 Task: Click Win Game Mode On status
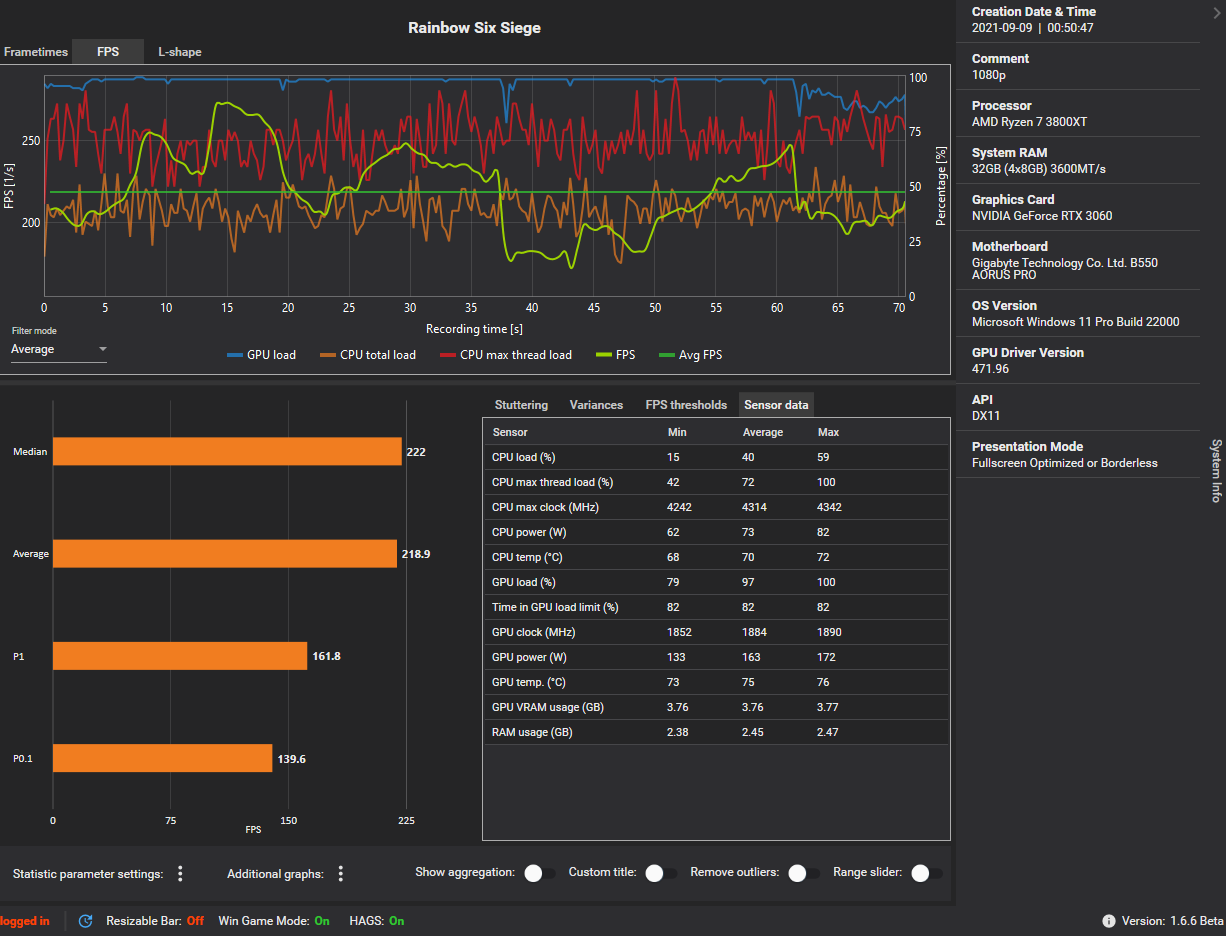(x=322, y=921)
